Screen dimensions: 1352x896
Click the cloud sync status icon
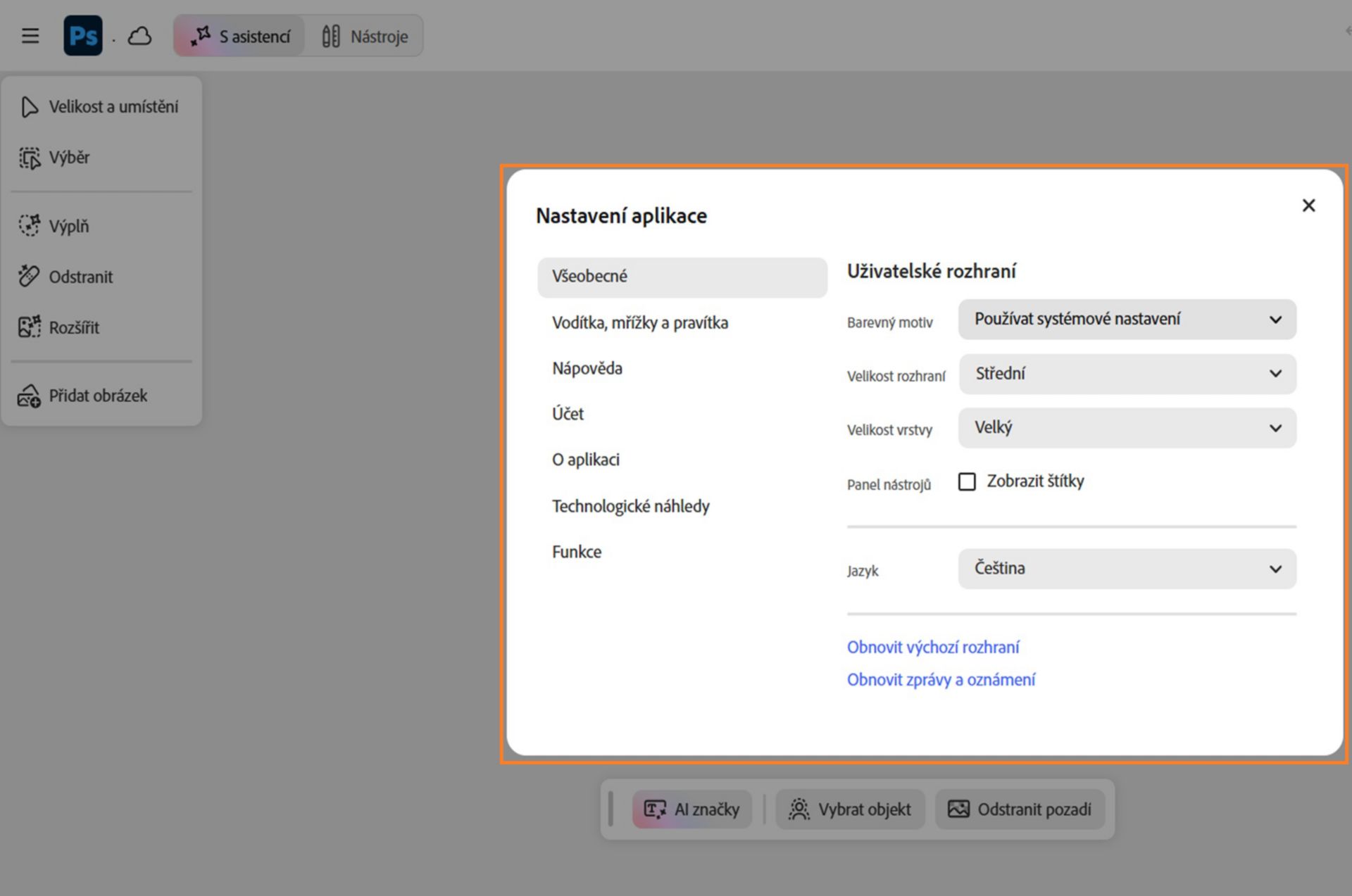[139, 36]
